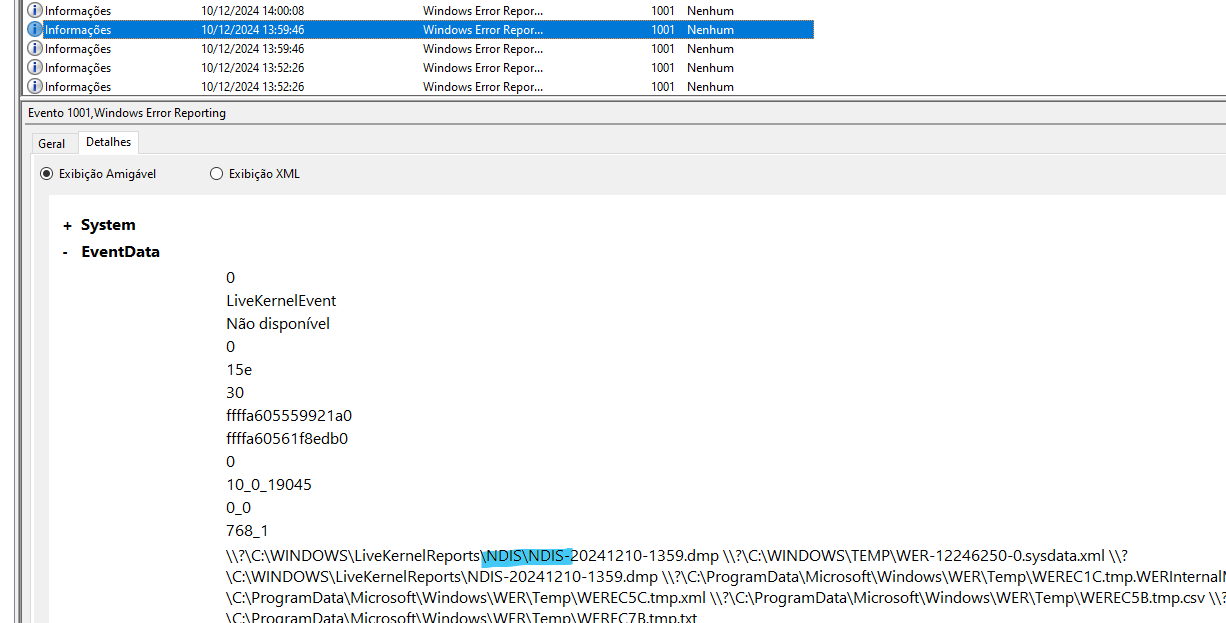Viewport: 1226px width, 623px height.
Task: Click Informações label in the 14:00:08 row
Action: (x=78, y=11)
